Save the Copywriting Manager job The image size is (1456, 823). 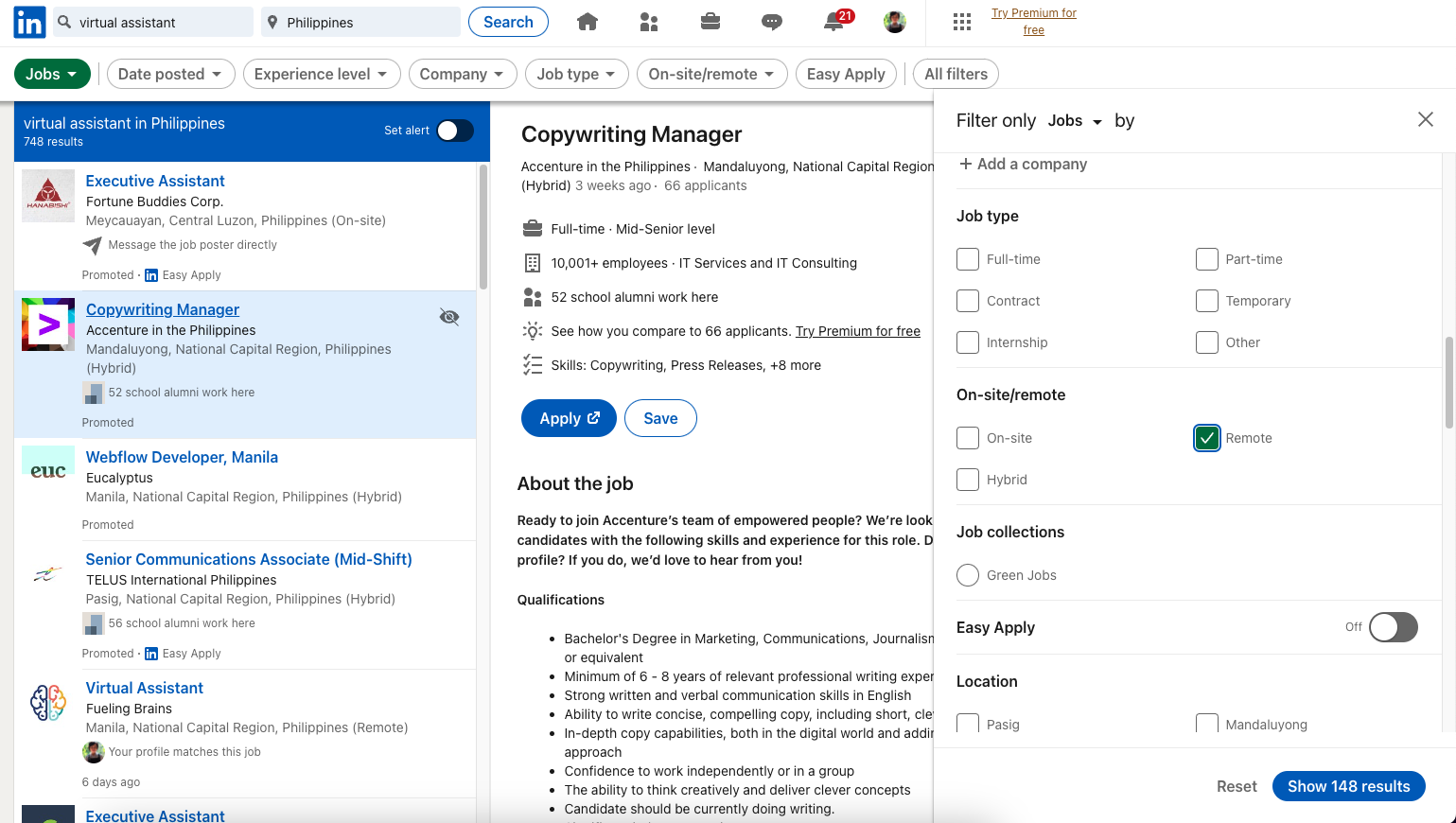[660, 418]
